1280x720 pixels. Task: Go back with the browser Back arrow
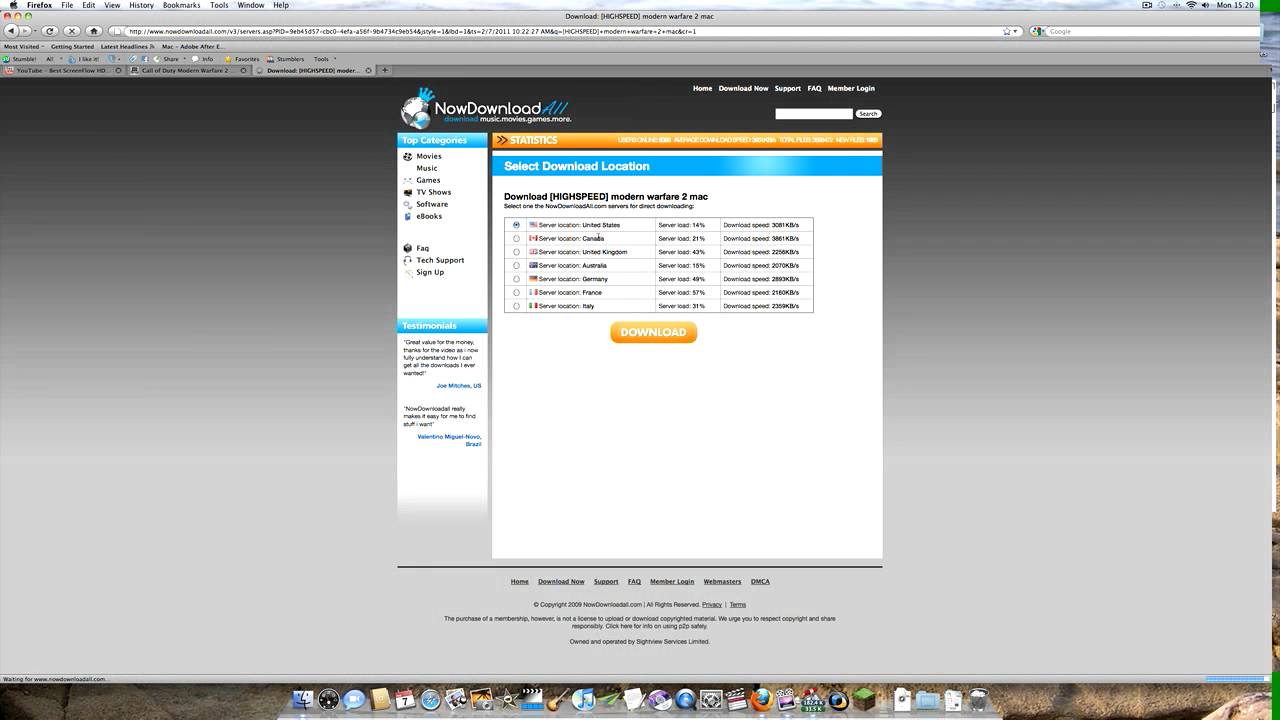11,31
